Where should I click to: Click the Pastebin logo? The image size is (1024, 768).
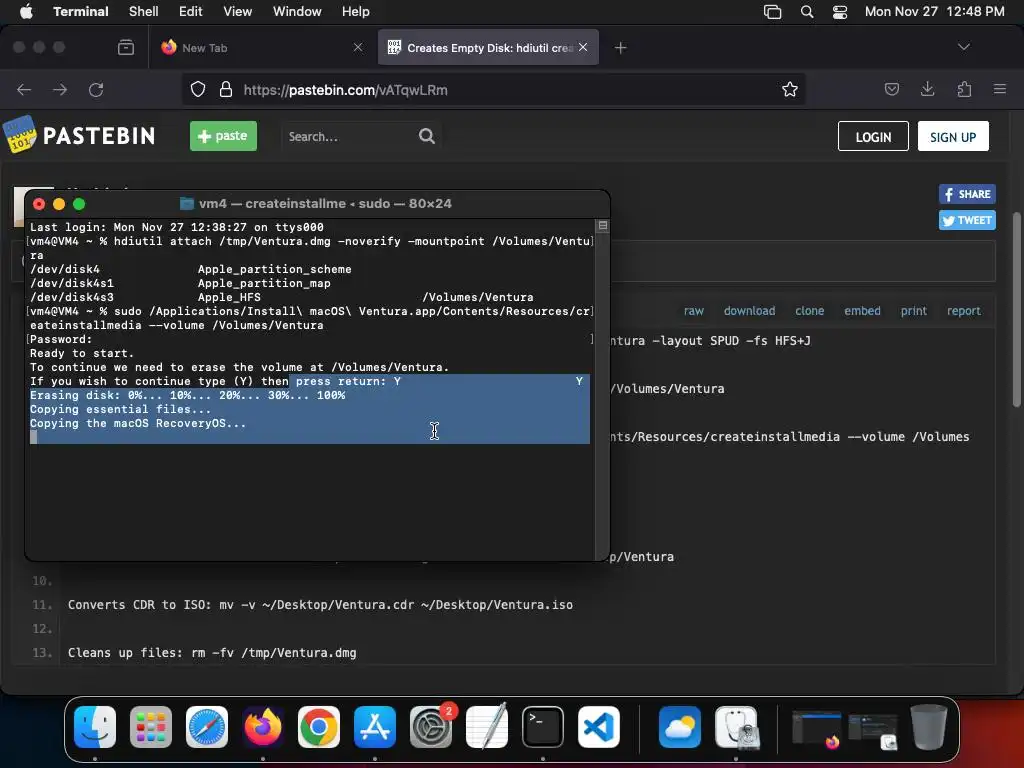point(79,135)
